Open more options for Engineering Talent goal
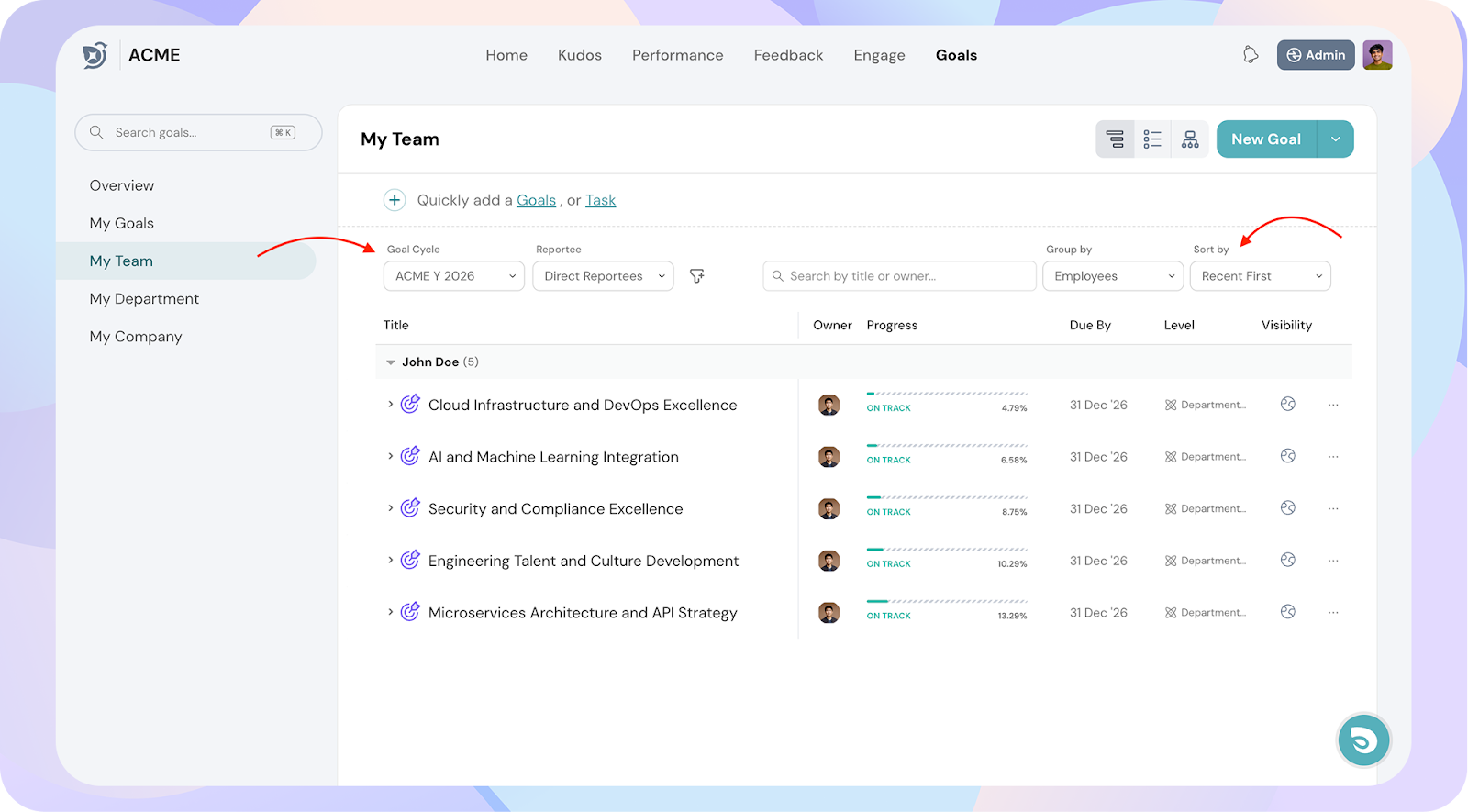 pos(1333,561)
